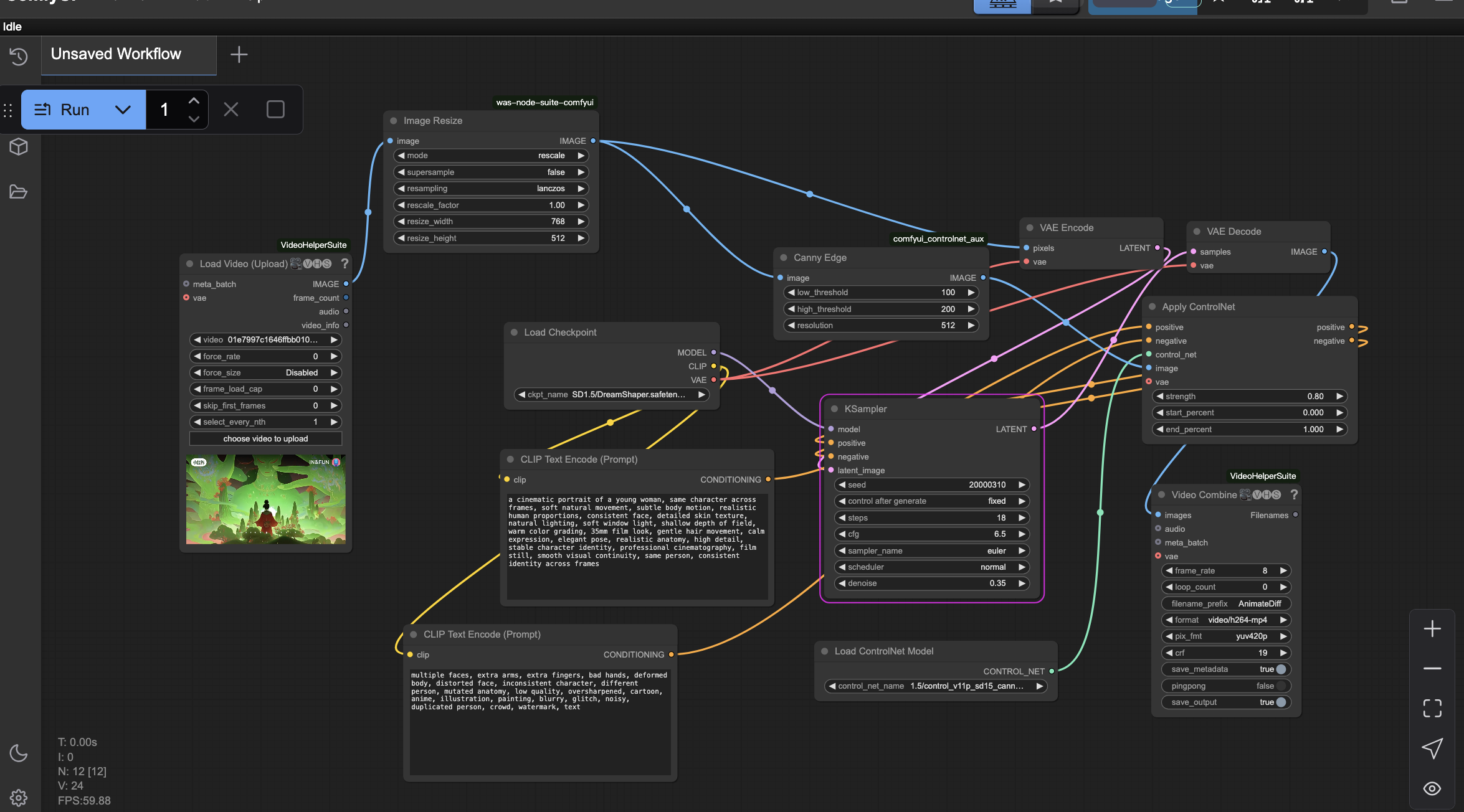Zoom in canvas with plus icon

1432,629
